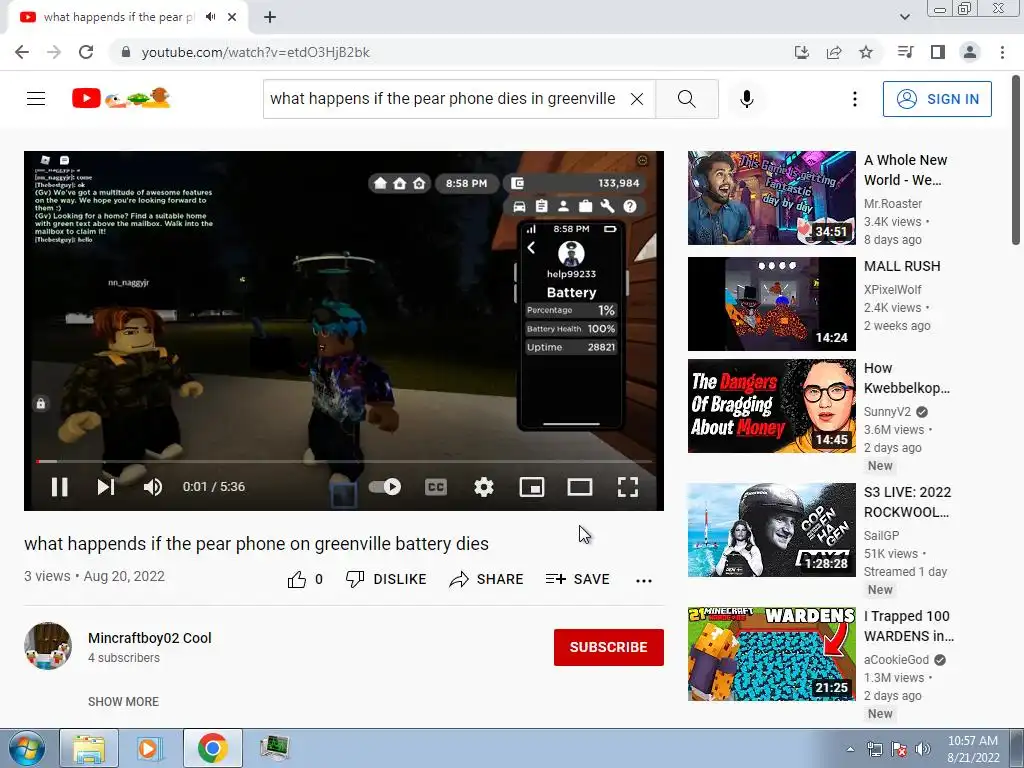Mute the video player volume
This screenshot has width=1024, height=768.
tap(153, 487)
